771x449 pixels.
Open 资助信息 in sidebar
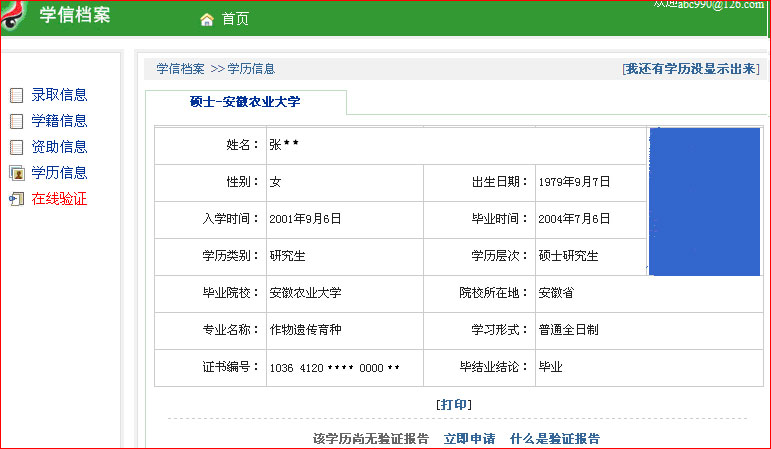(59, 147)
